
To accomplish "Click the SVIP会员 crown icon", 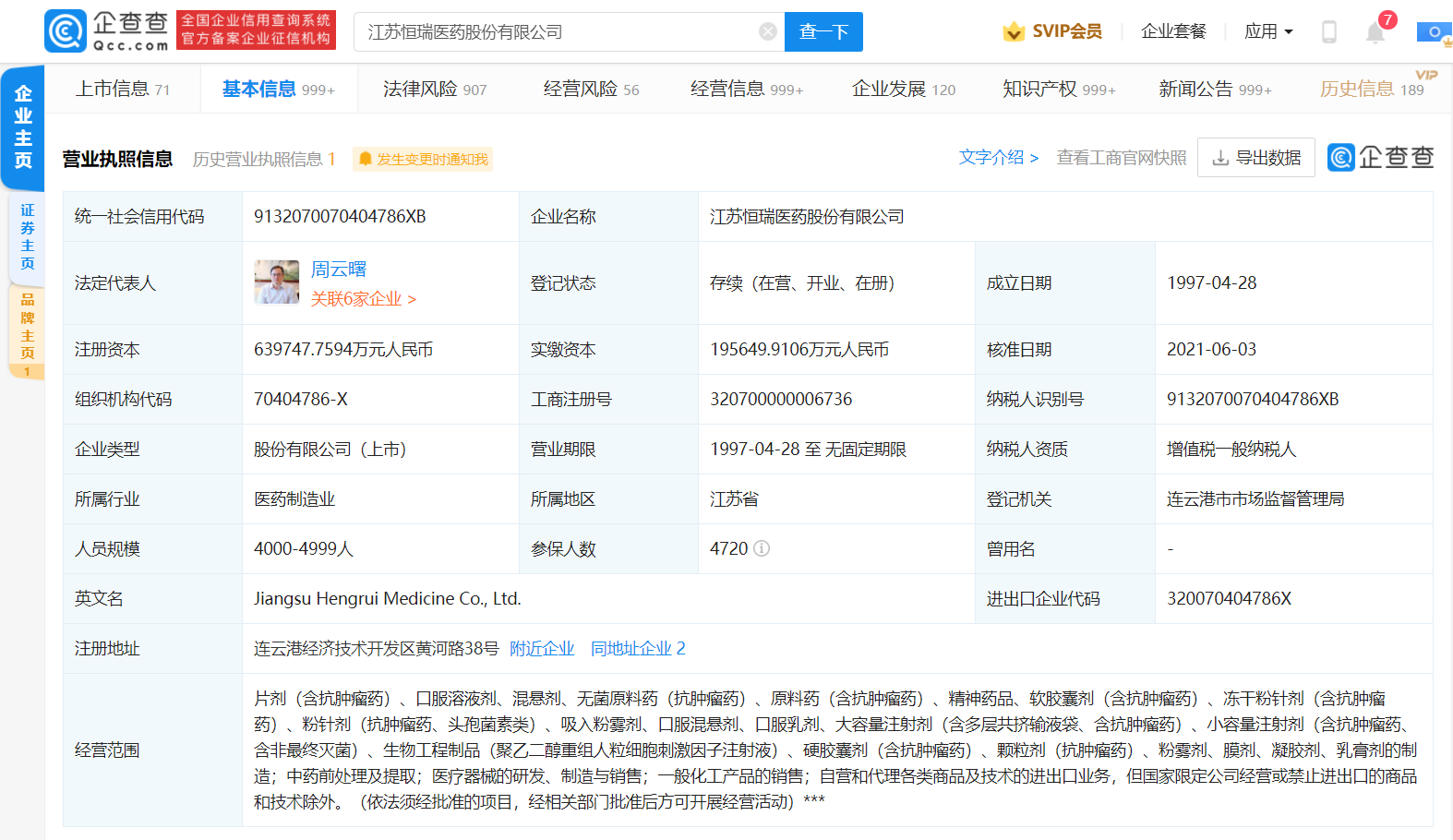I will tap(1014, 32).
